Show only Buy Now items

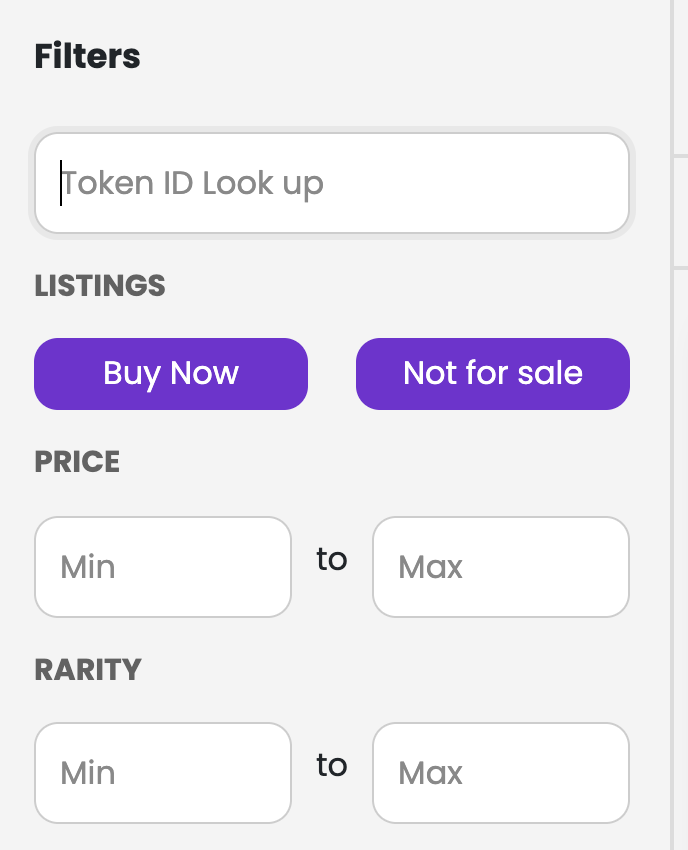click(x=171, y=374)
